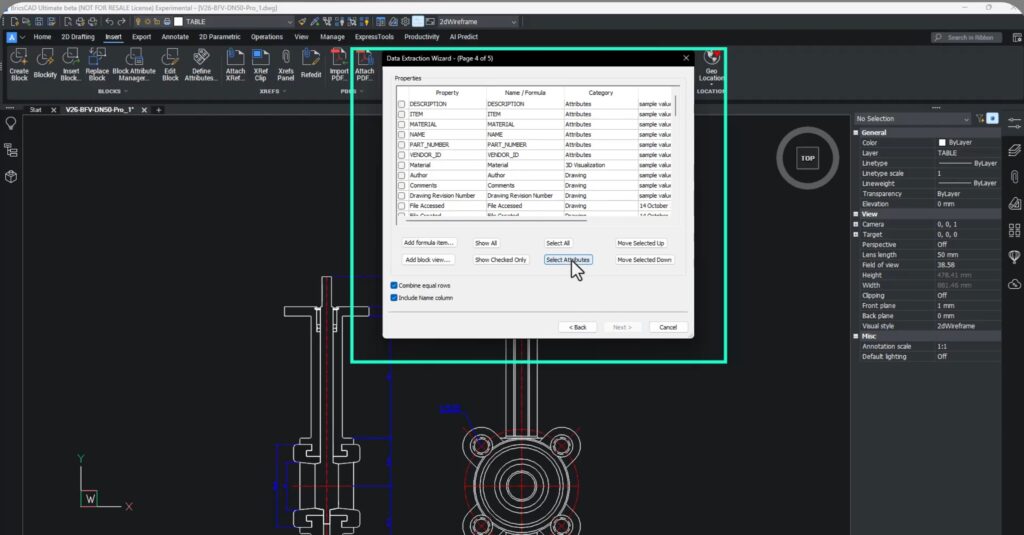Open the cloud panel icon on right sidebar

1014,284
